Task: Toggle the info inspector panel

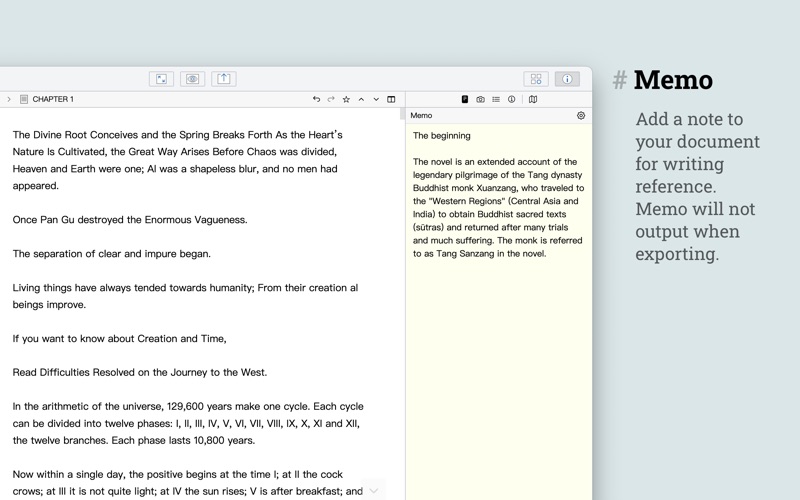Action: pos(567,79)
